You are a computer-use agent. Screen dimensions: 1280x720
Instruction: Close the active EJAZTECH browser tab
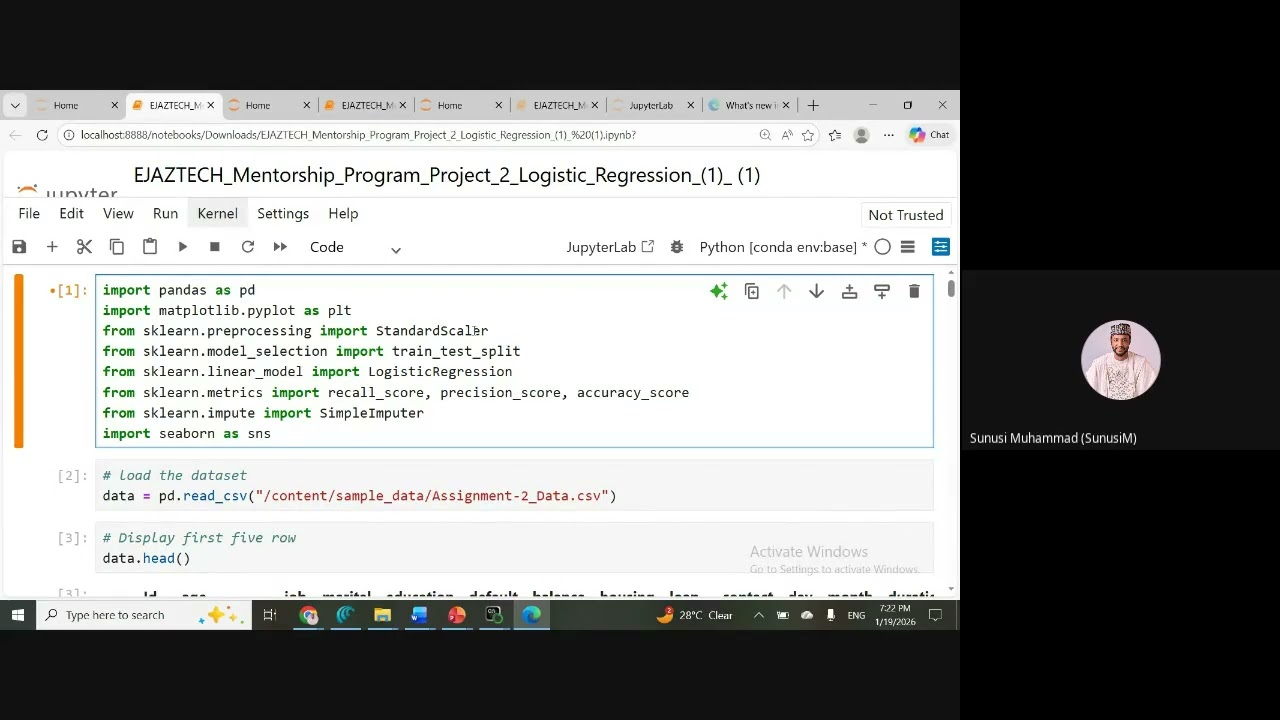click(x=211, y=105)
